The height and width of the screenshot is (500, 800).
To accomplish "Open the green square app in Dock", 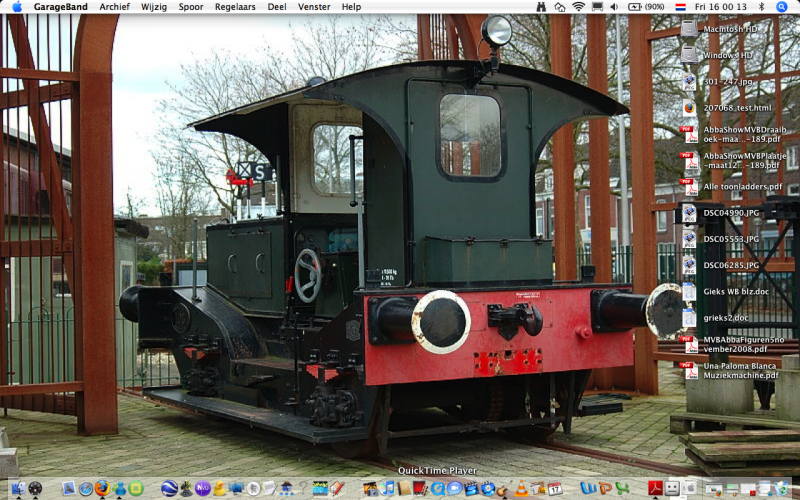I will click(x=136, y=488).
